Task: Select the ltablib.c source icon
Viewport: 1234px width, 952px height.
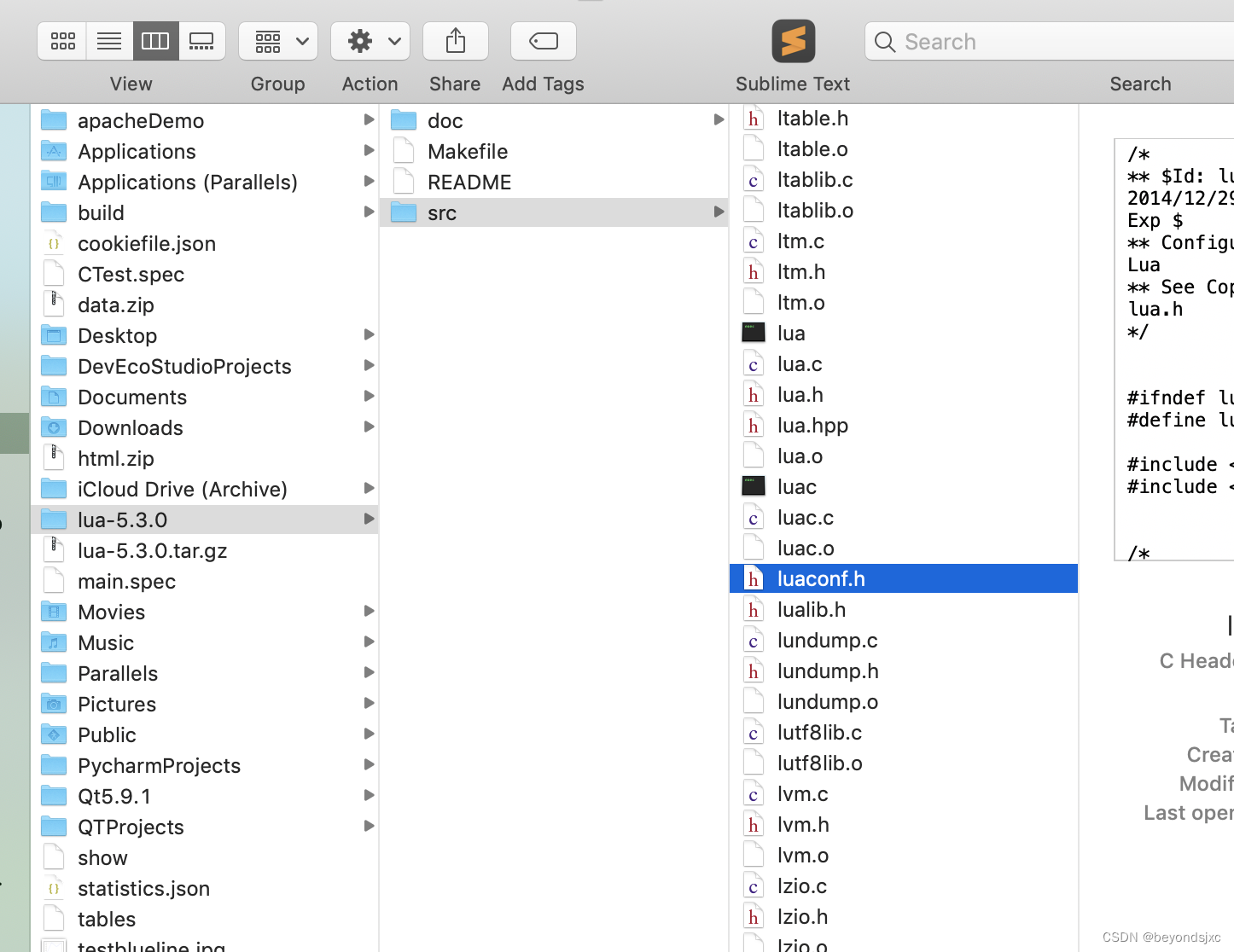Action: pyautogui.click(x=754, y=180)
